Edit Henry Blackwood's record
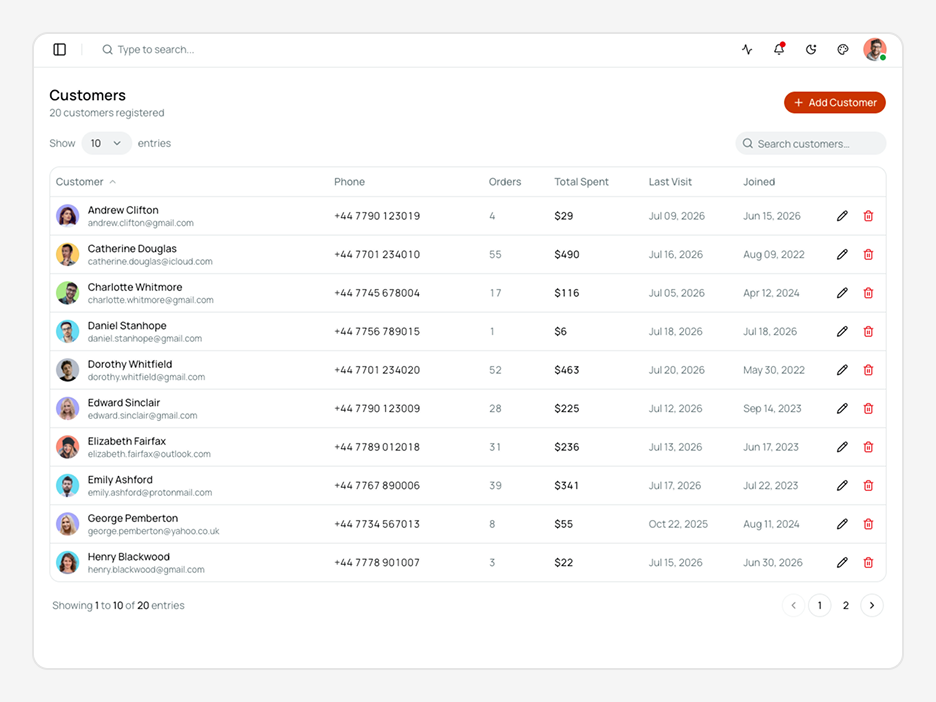The image size is (936, 702). pyautogui.click(x=842, y=562)
